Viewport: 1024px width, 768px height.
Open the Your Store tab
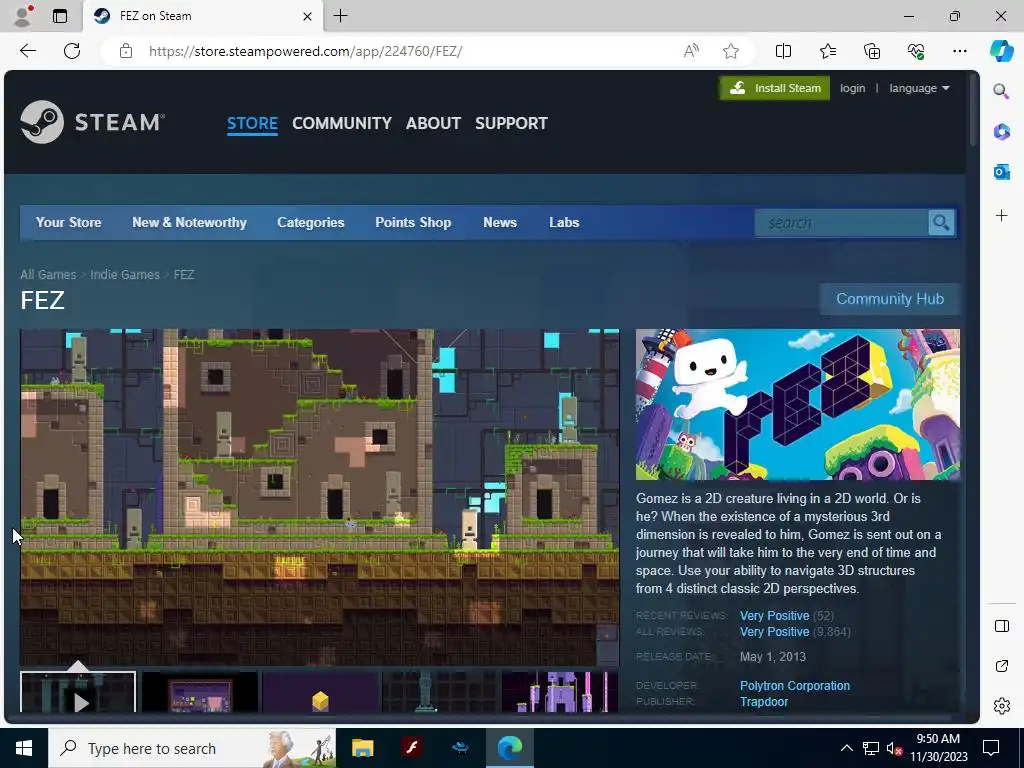[x=69, y=223]
